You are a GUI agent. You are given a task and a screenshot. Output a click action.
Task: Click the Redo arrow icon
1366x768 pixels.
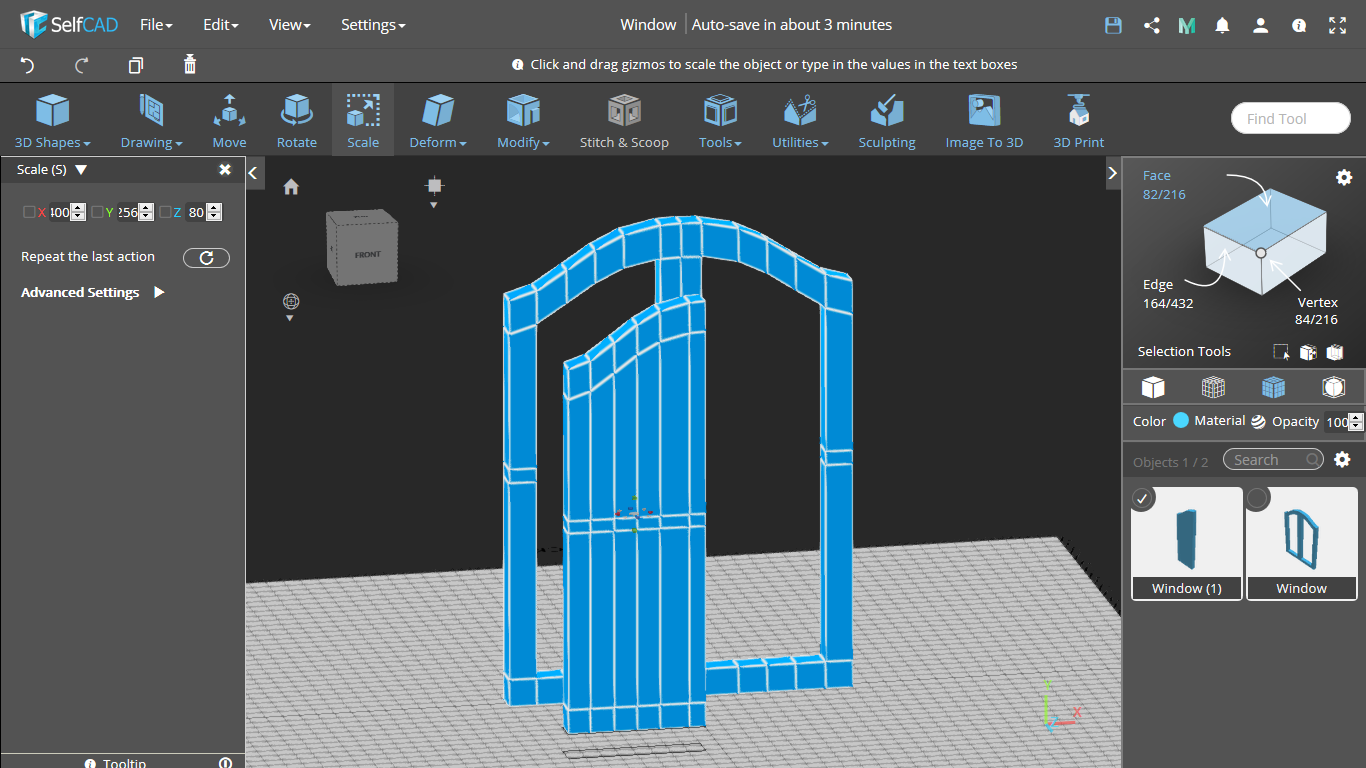[x=82, y=65]
